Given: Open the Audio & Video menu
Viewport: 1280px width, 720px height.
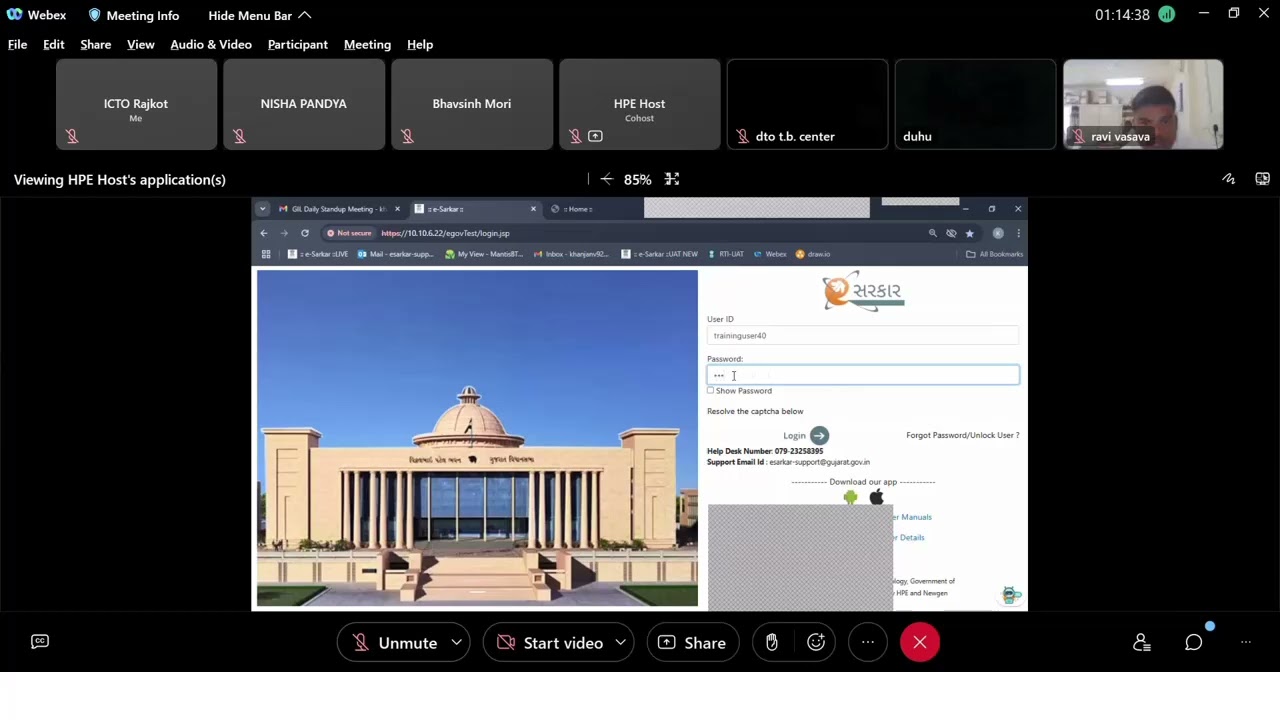Looking at the screenshot, I should [x=211, y=44].
